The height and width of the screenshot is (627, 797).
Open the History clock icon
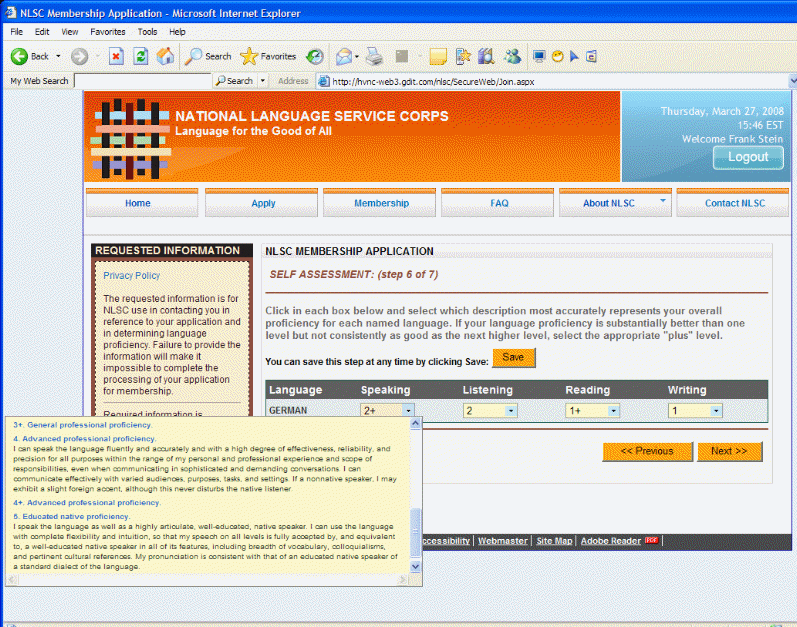click(x=315, y=56)
